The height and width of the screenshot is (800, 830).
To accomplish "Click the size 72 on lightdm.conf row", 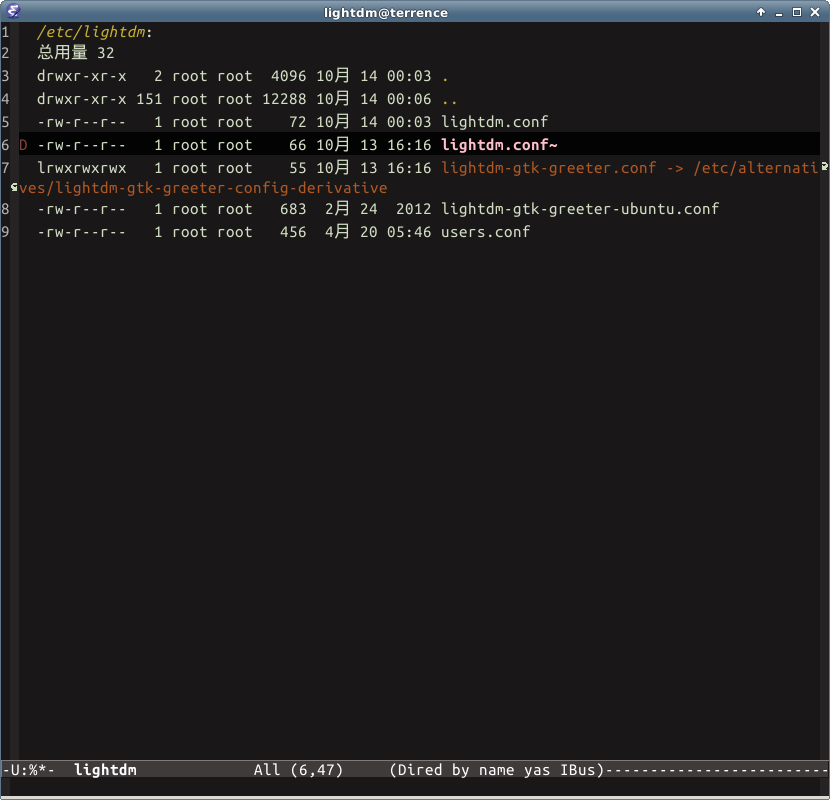I will [297, 122].
